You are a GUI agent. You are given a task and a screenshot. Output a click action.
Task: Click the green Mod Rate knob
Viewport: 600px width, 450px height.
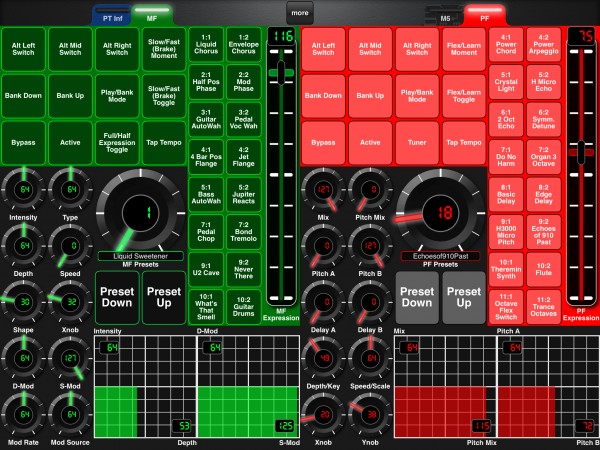23,414
